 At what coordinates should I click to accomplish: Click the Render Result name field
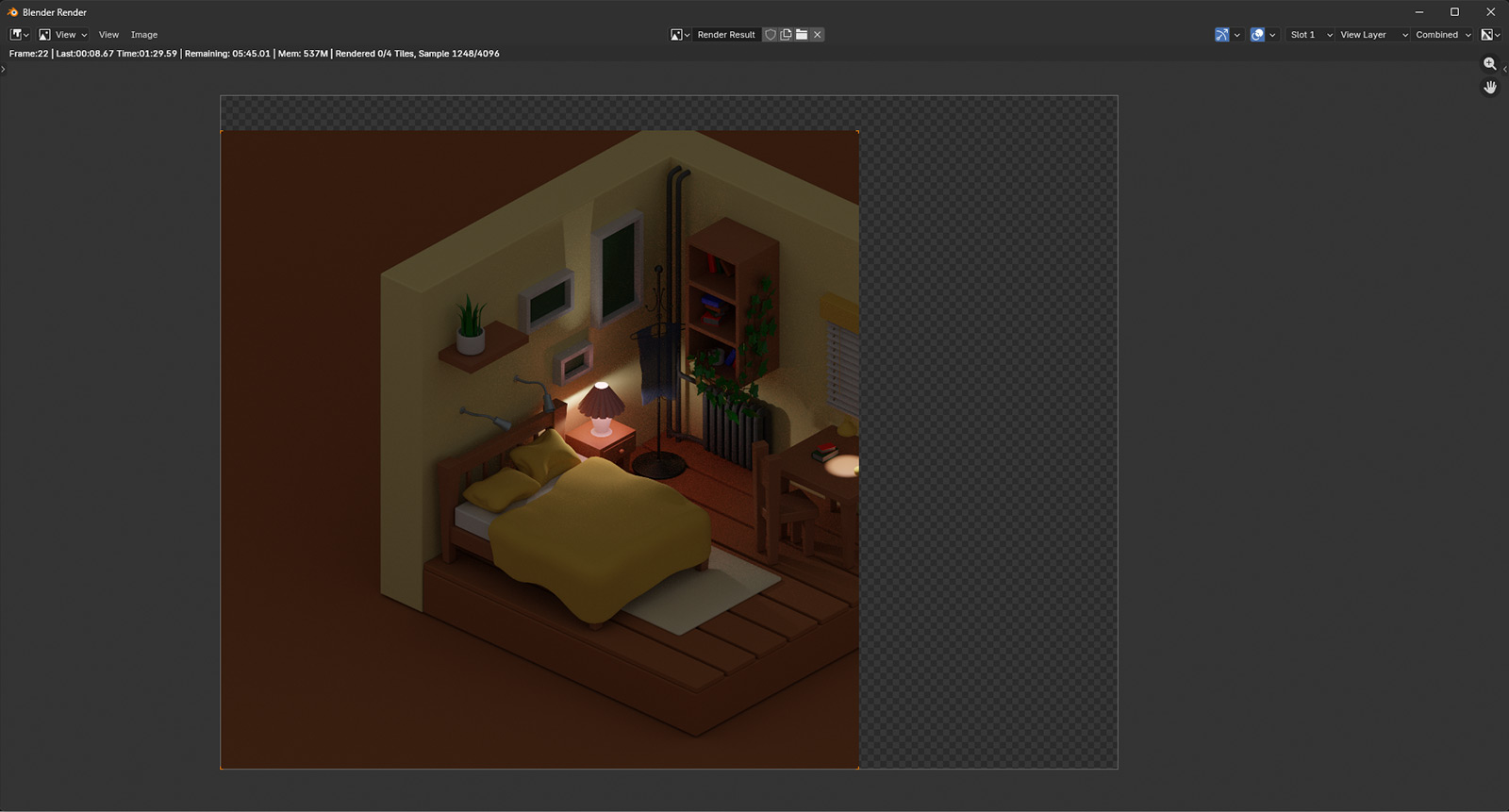(726, 35)
